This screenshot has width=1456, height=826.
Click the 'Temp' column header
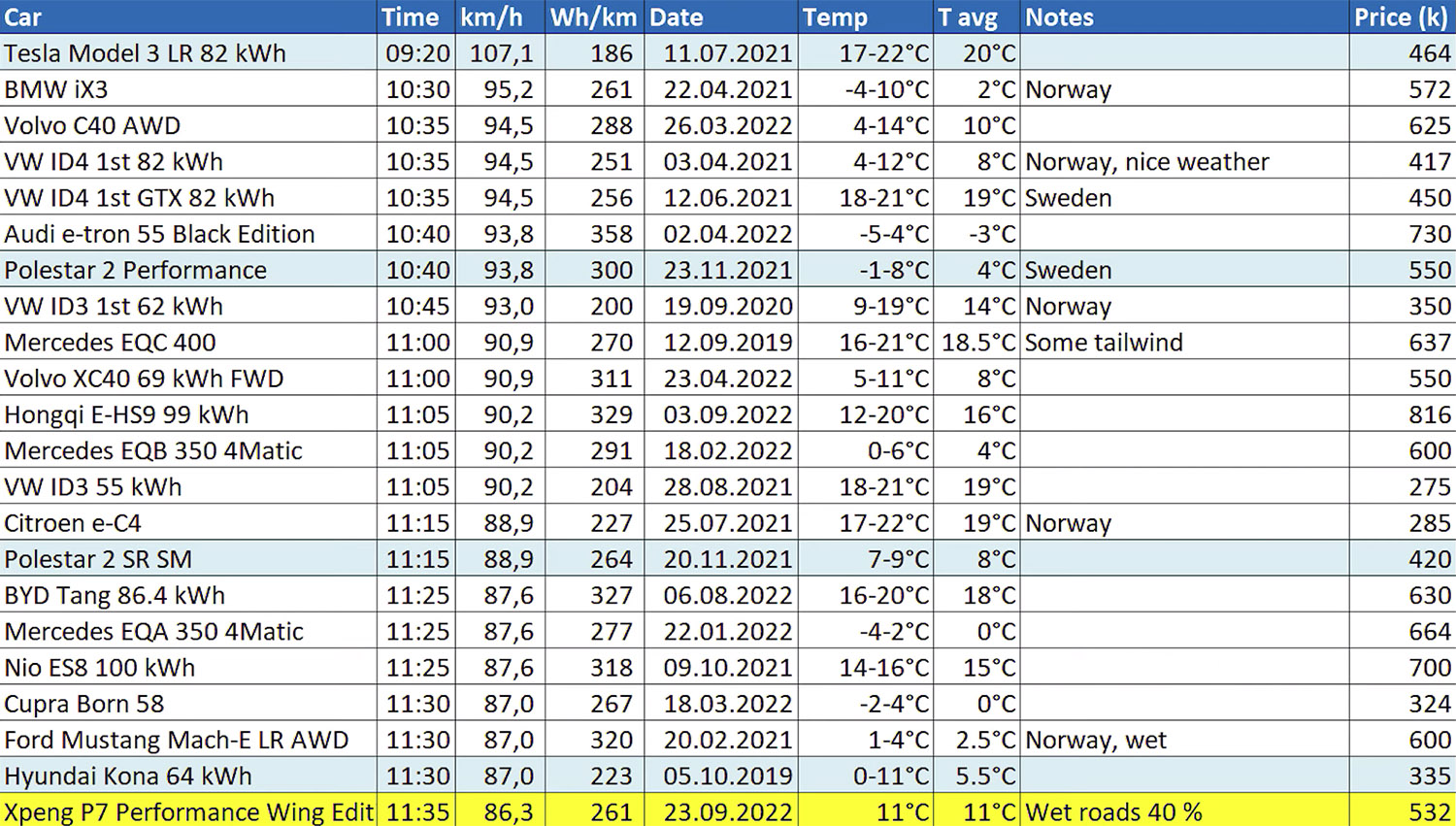pyautogui.click(x=866, y=17)
